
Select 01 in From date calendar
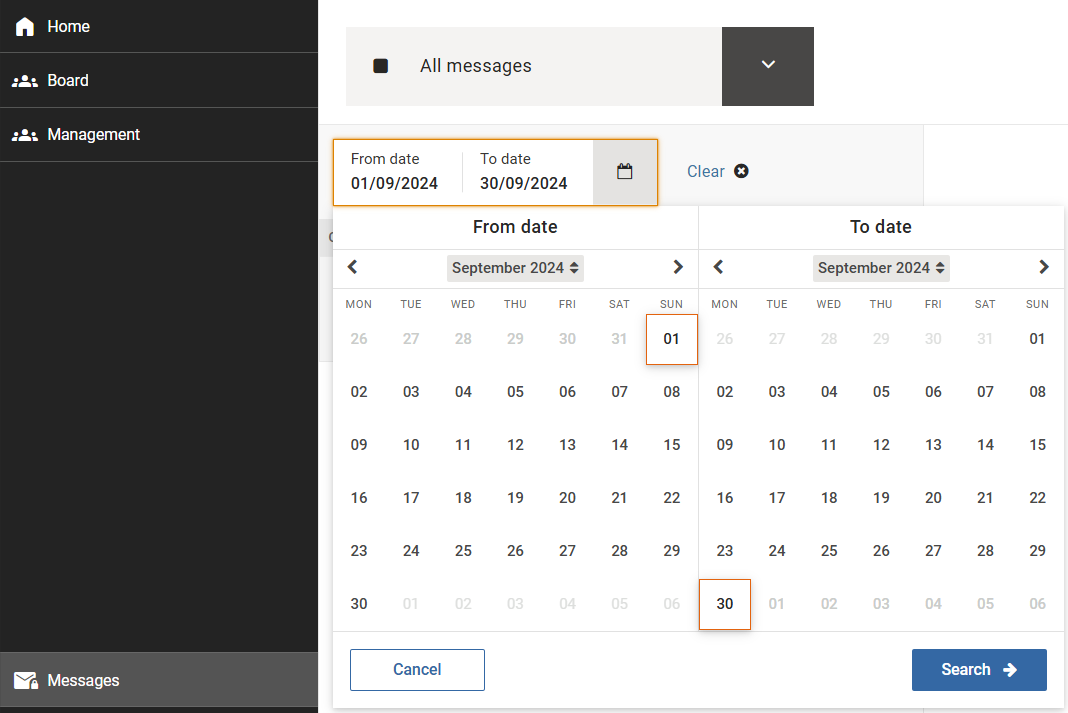coord(672,339)
